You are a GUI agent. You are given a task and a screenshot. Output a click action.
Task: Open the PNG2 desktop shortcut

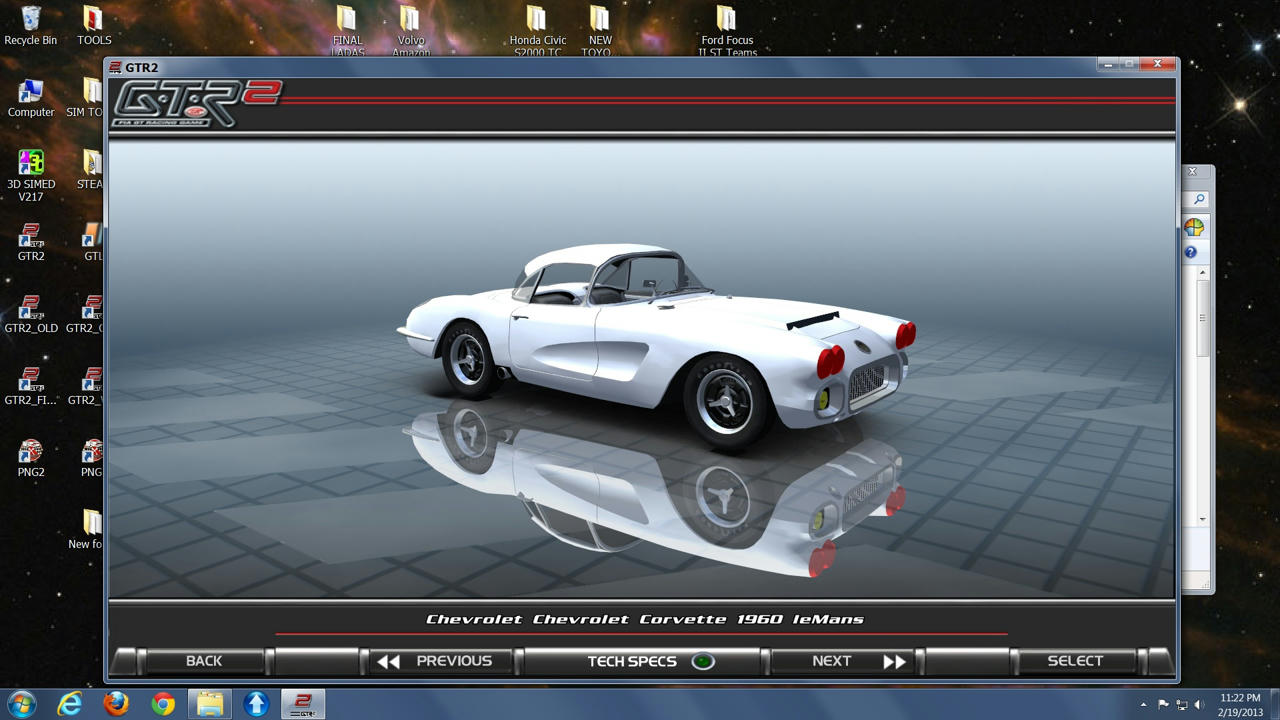click(30, 458)
